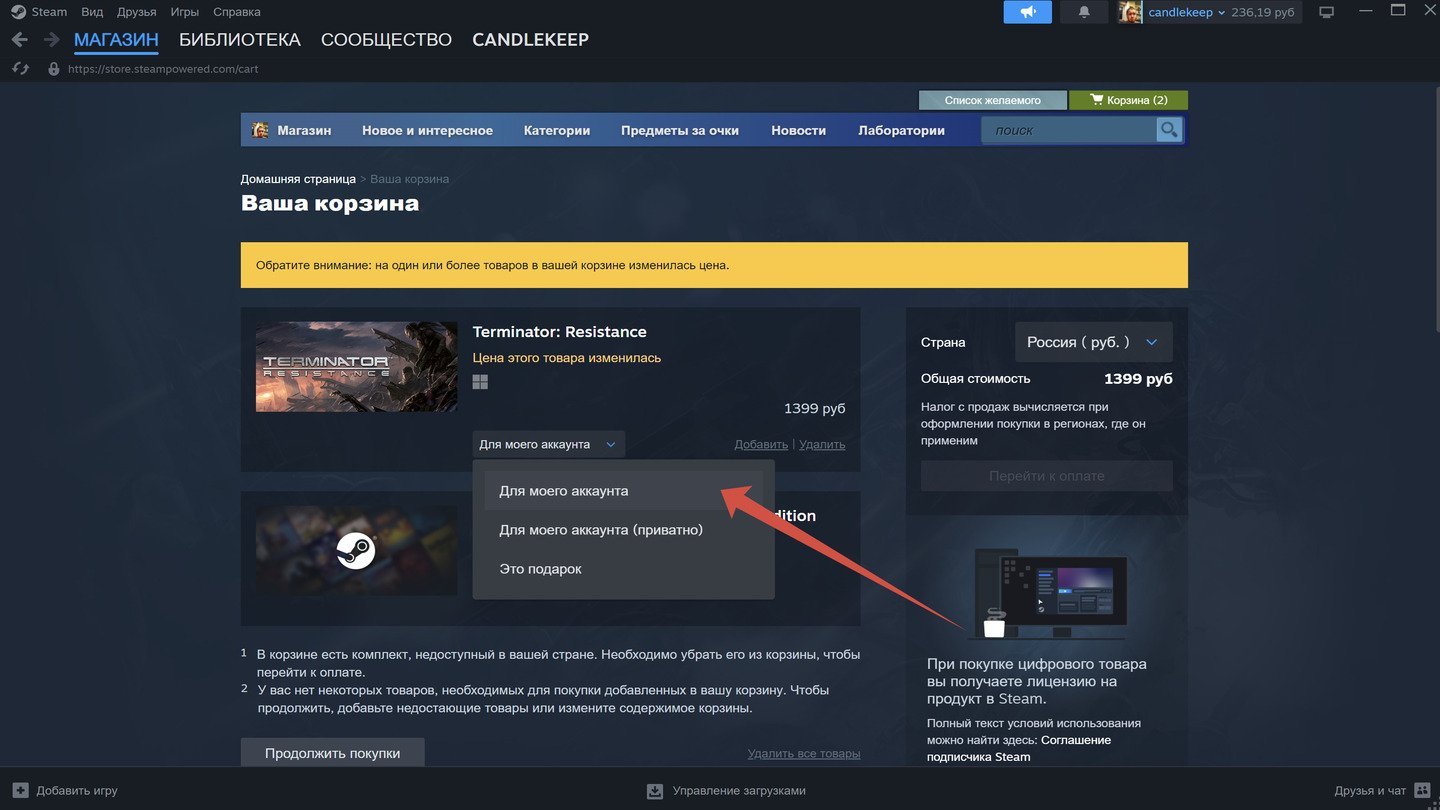Open announcements via the megaphone icon
This screenshot has width=1440, height=810.
point(1028,12)
